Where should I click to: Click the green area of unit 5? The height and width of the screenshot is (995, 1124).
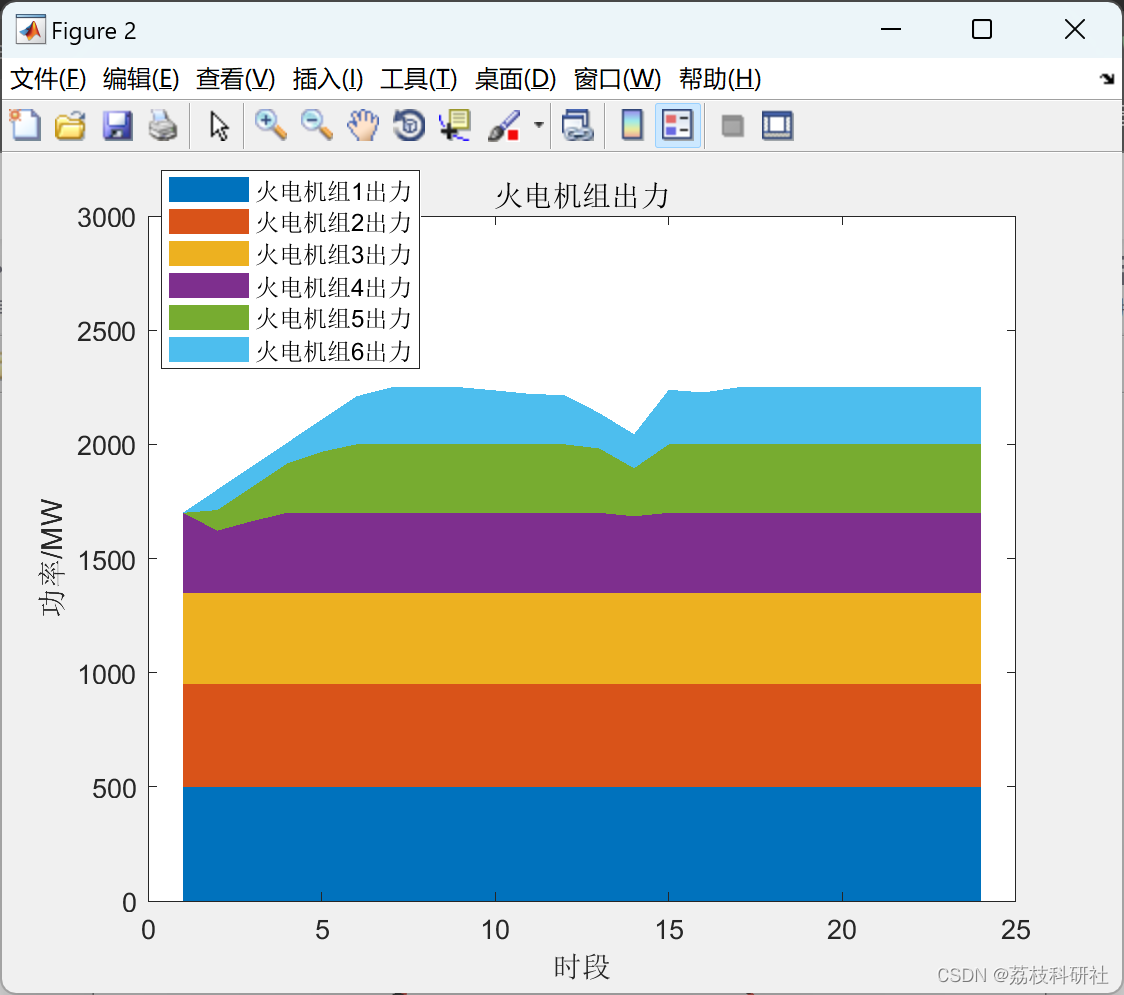pyautogui.click(x=581, y=478)
